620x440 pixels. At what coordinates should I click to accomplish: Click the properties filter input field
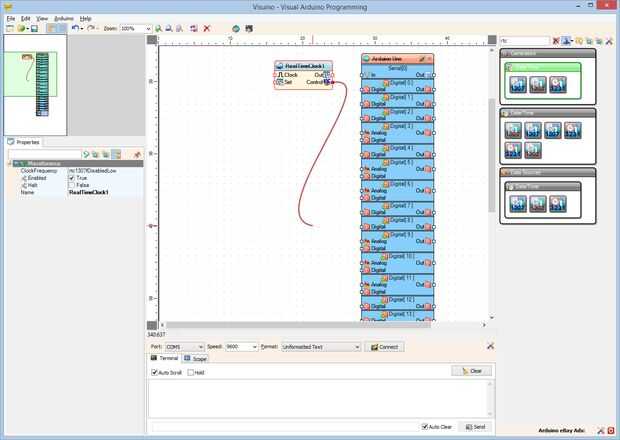44,155
